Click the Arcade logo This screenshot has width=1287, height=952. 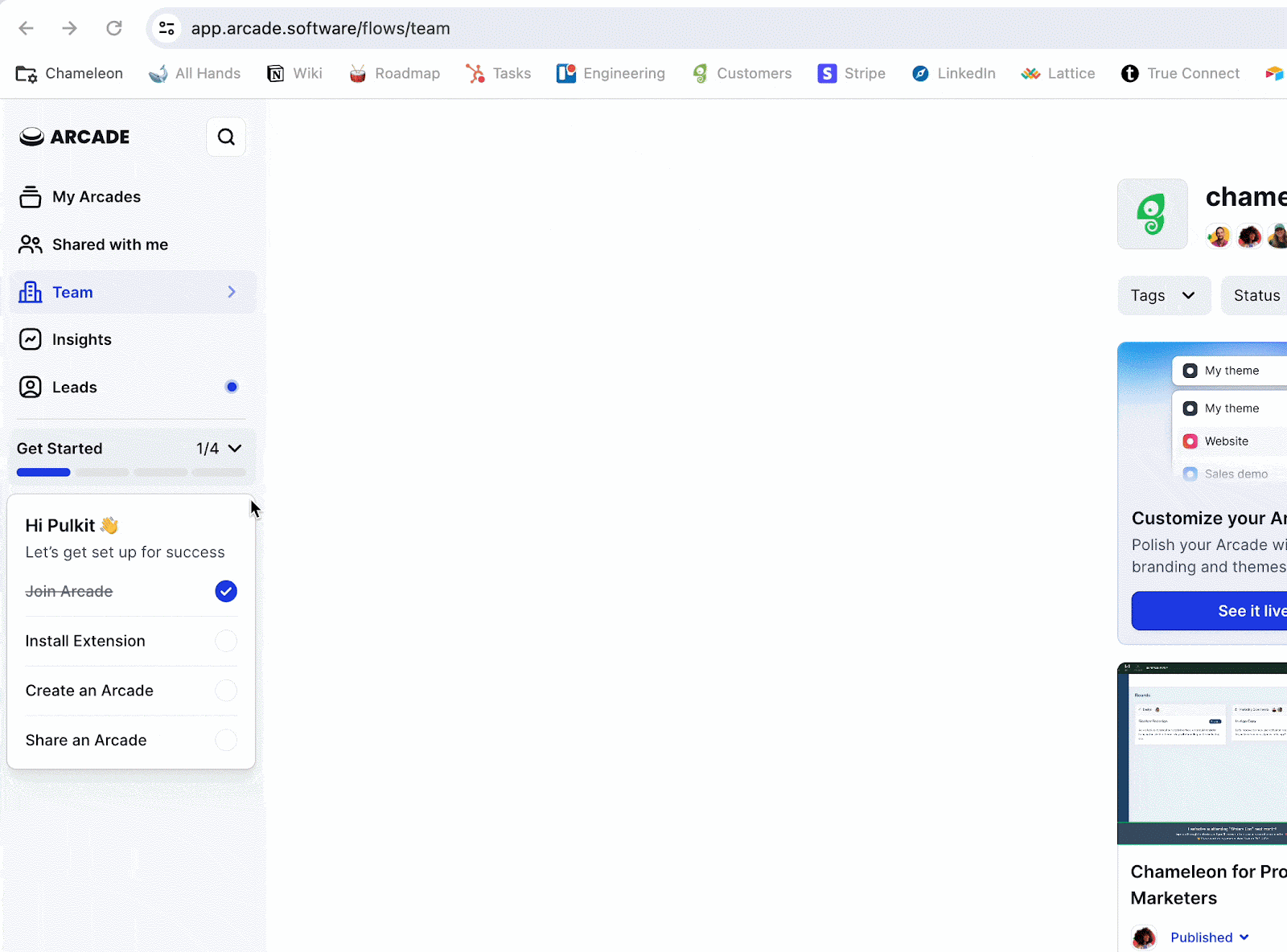click(x=75, y=137)
